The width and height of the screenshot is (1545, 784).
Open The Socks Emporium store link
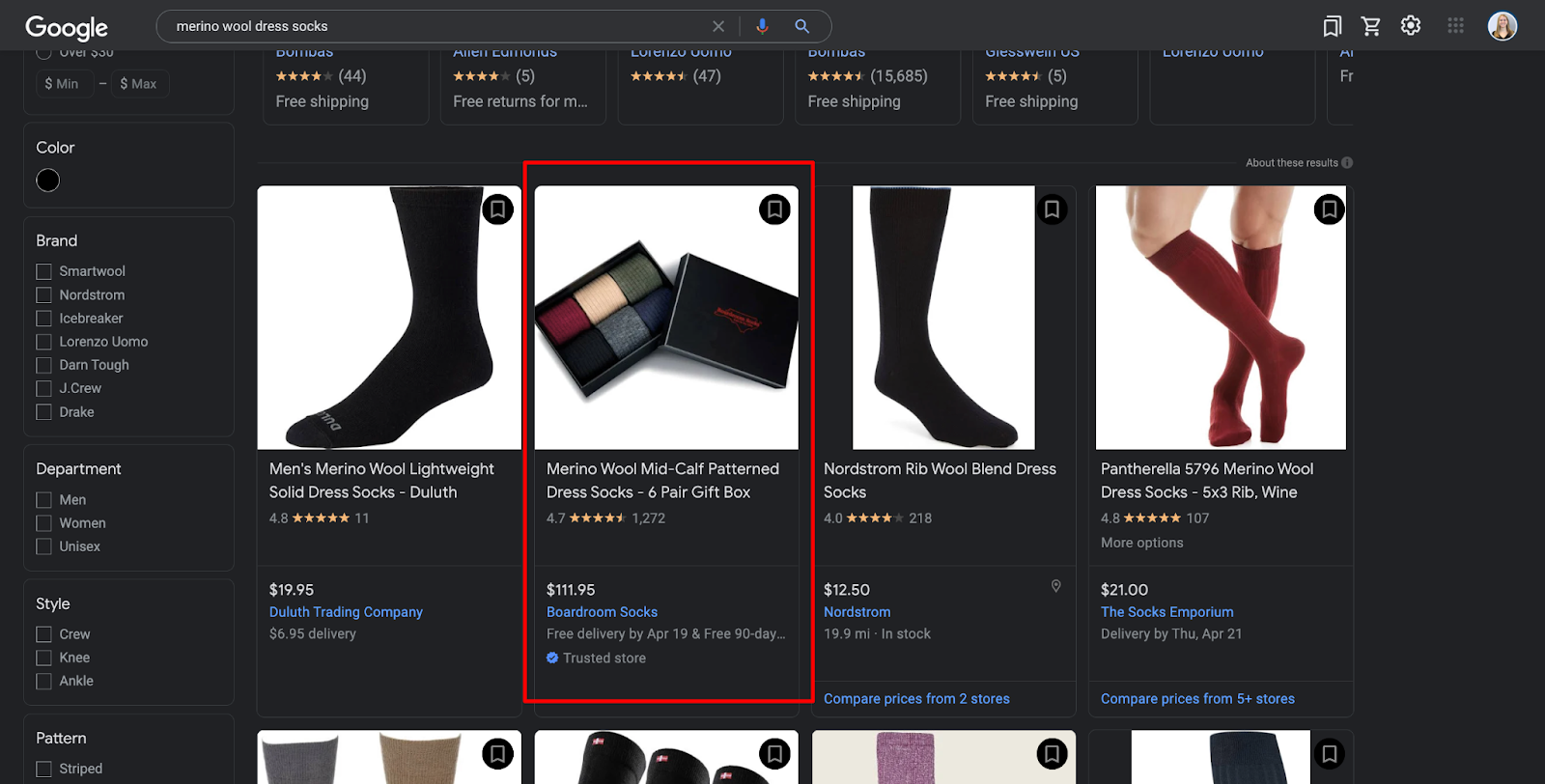tap(1167, 612)
